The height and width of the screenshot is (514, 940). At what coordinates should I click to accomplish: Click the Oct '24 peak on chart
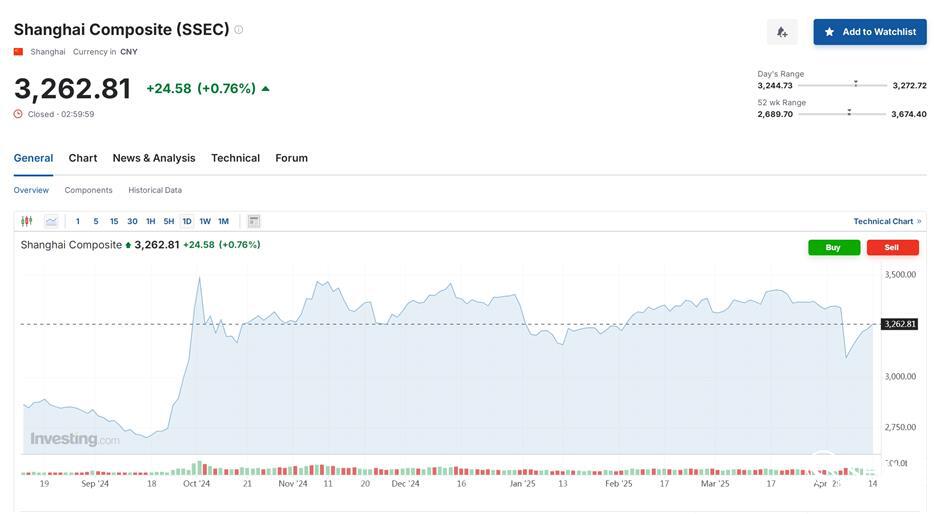coord(200,278)
